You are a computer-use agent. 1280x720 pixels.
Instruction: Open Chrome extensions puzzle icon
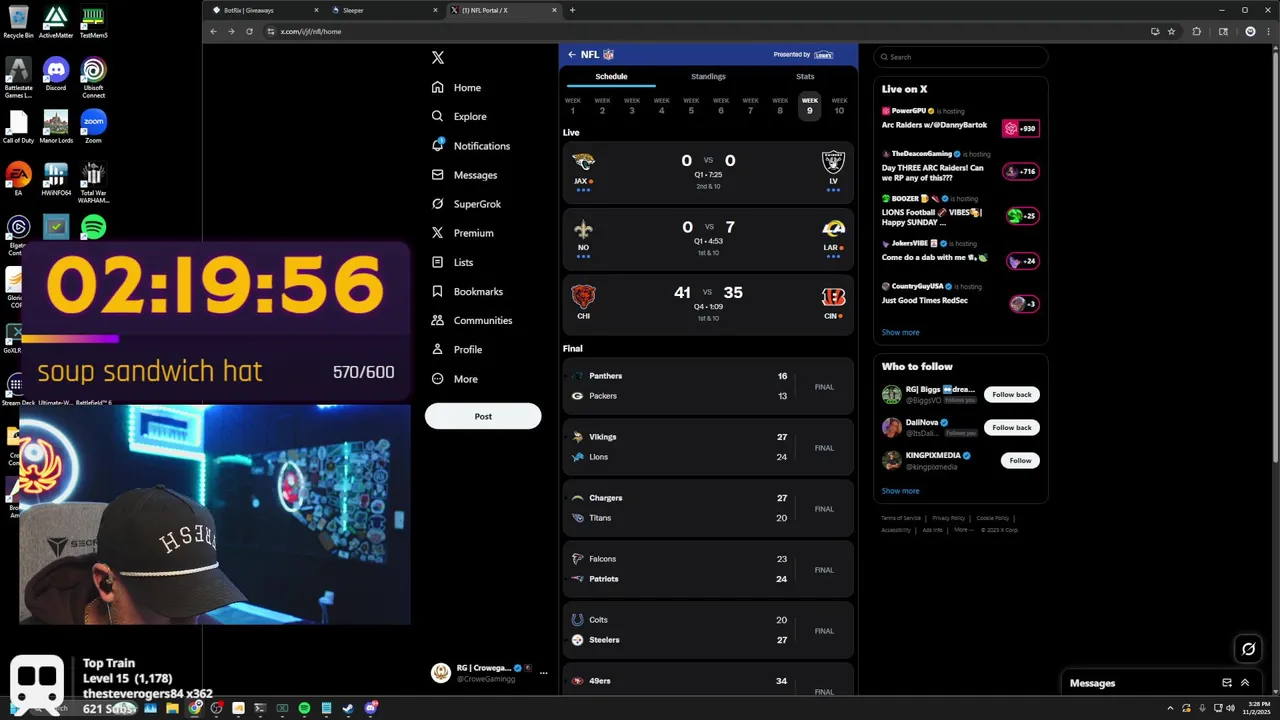[1196, 31]
